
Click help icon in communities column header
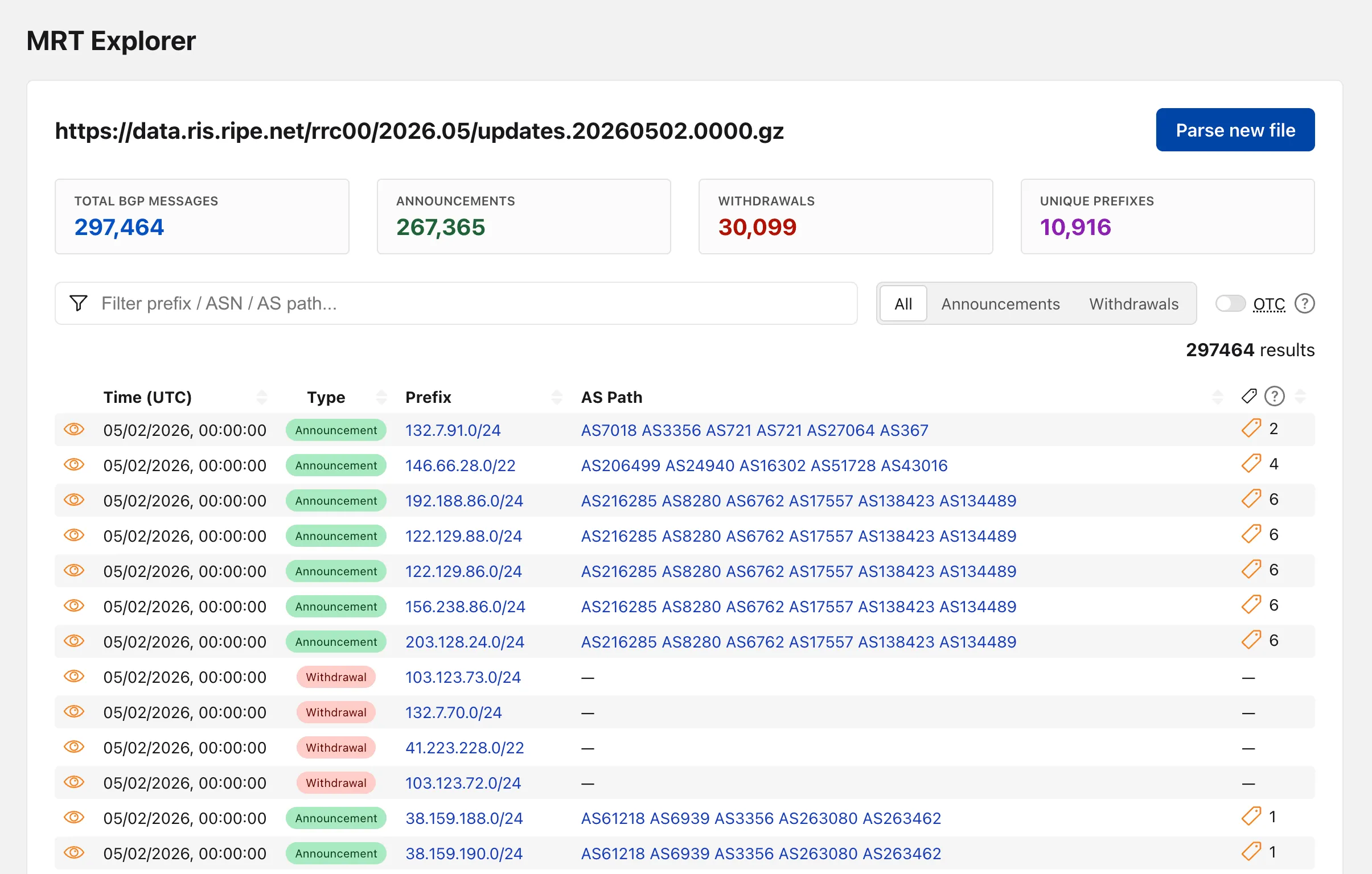[x=1274, y=396]
